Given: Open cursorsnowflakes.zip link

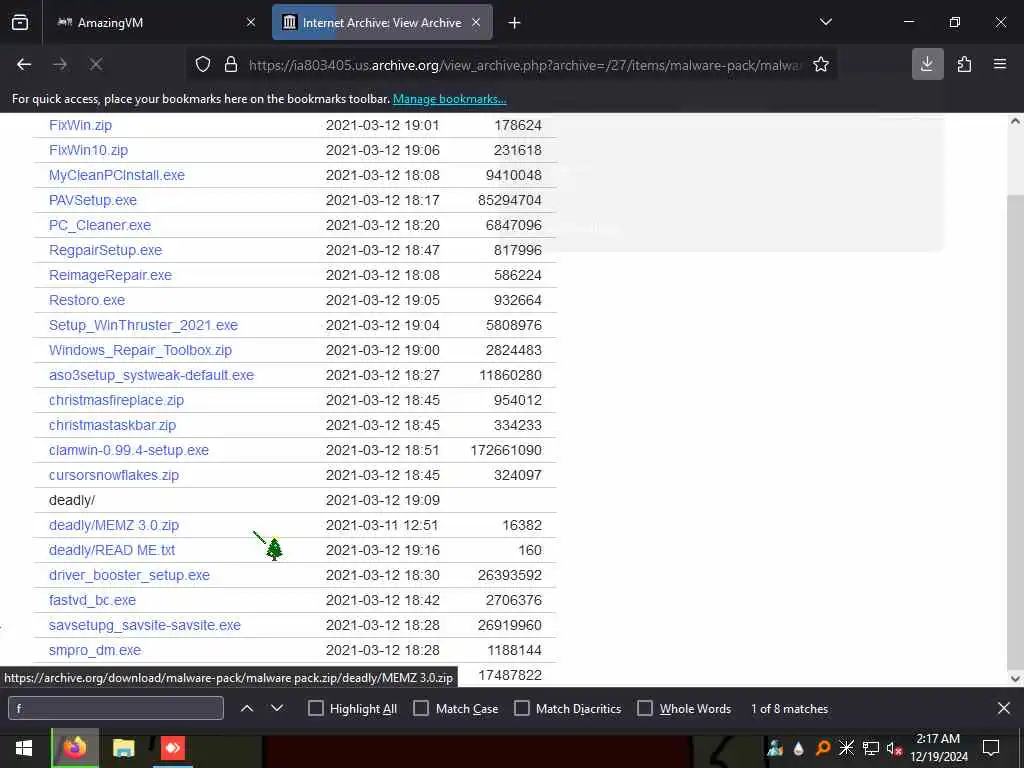Looking at the screenshot, I should point(114,475).
